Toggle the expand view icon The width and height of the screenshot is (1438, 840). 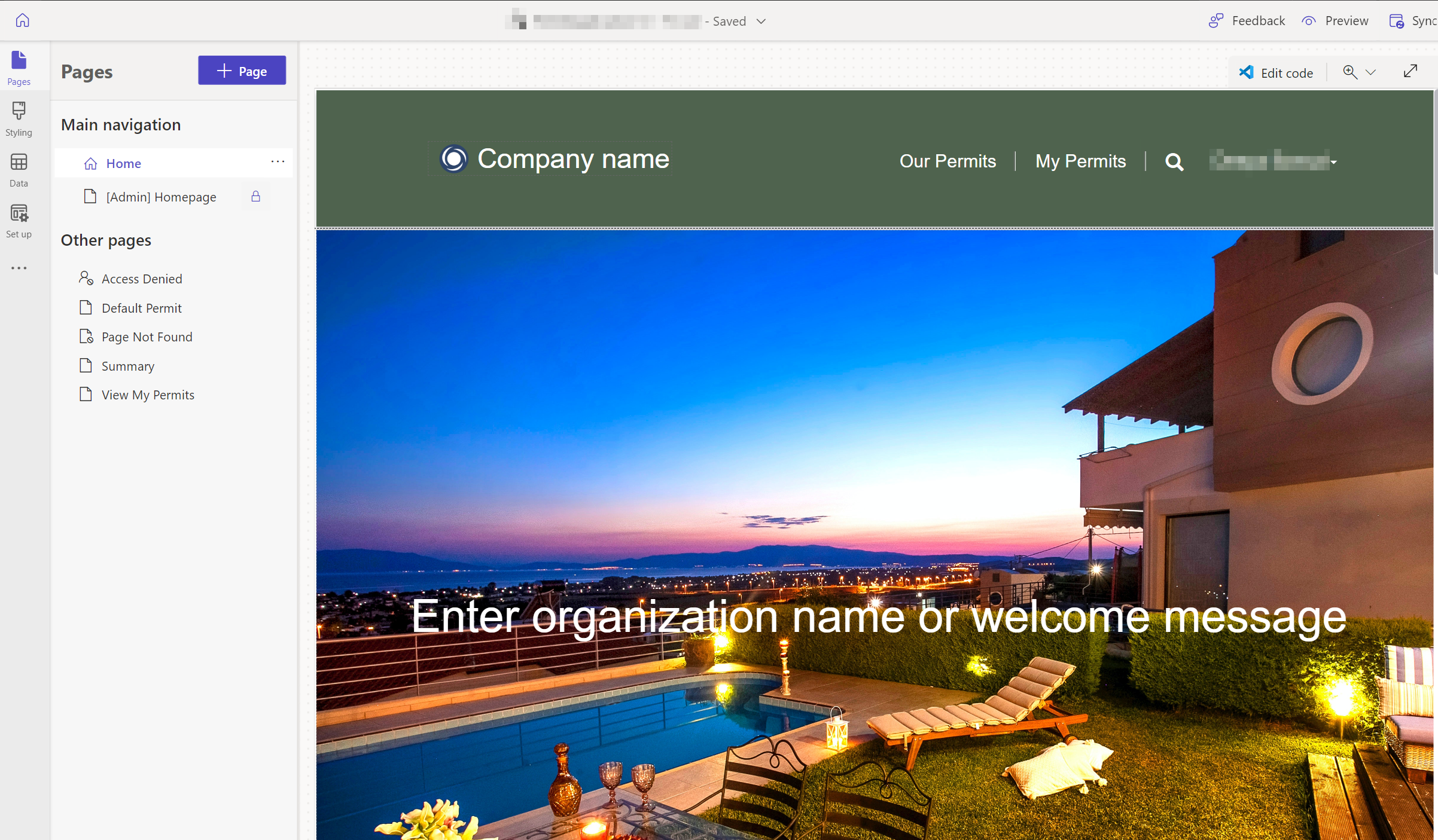pyautogui.click(x=1410, y=70)
